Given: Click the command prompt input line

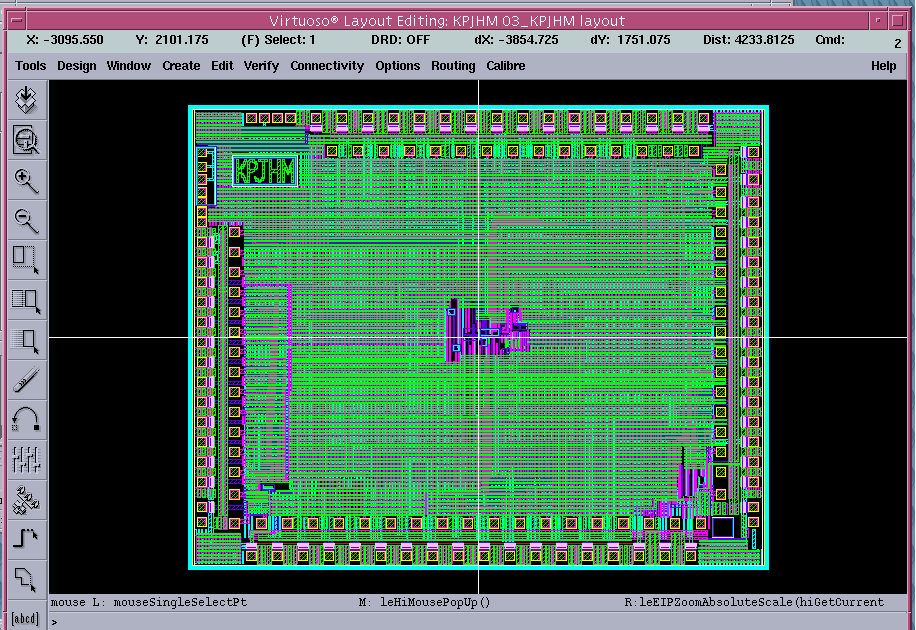Looking at the screenshot, I should pos(478,621).
